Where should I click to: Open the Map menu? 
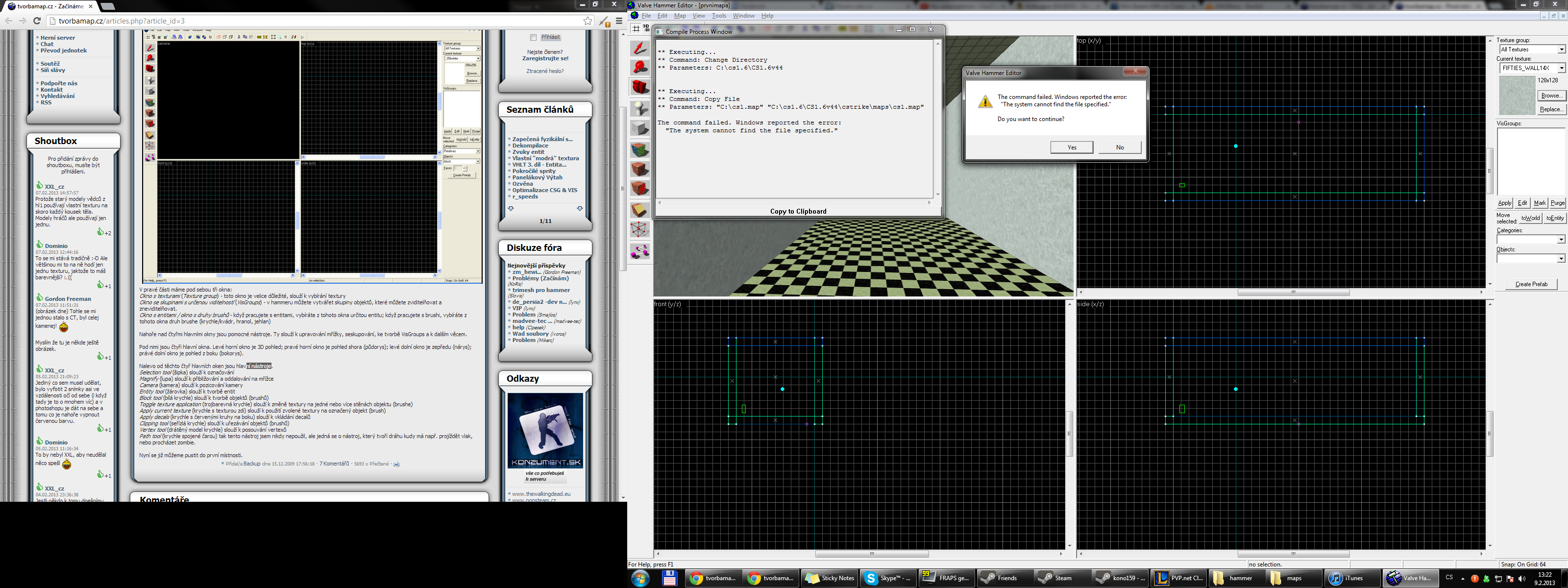coord(679,16)
